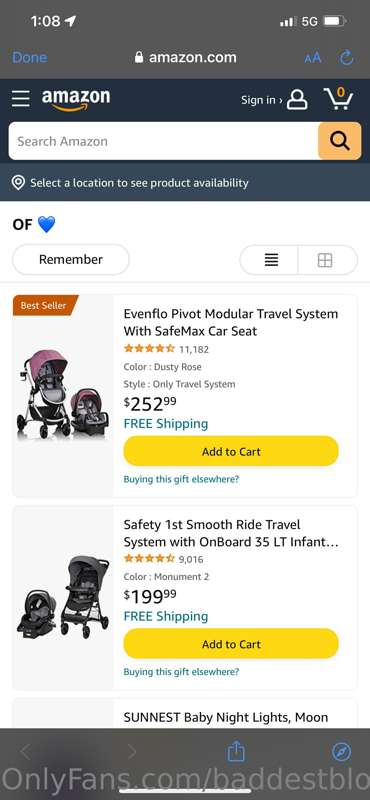This screenshot has height=800, width=370.
Task: Tap the account profile icon
Action: pos(297,100)
